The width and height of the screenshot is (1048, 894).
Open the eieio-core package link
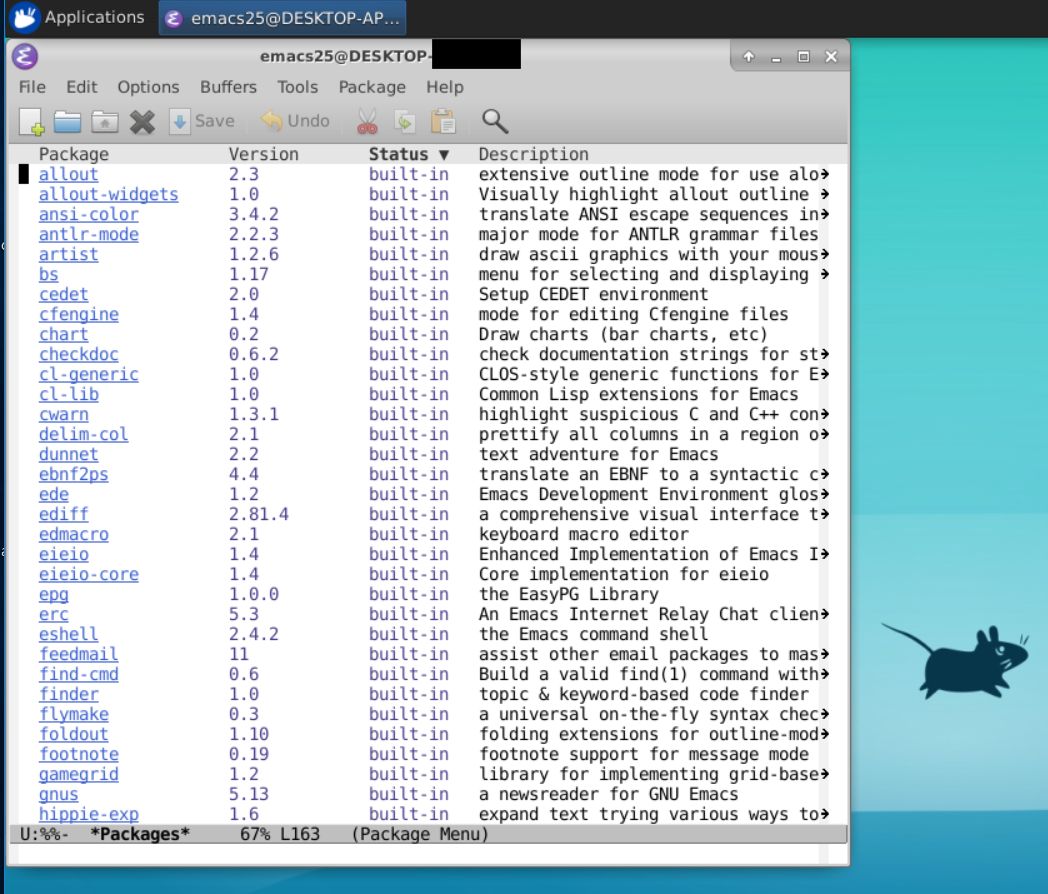click(x=88, y=575)
